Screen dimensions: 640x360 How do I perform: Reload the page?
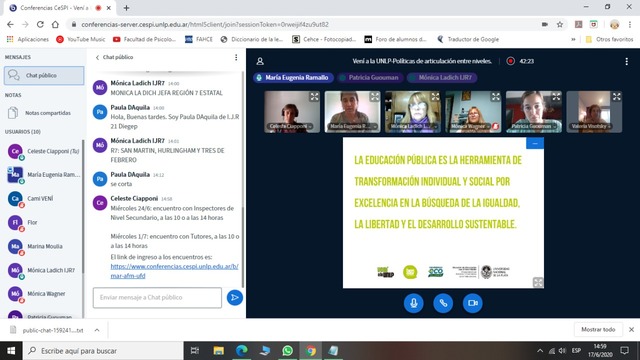pyautogui.click(x=40, y=24)
